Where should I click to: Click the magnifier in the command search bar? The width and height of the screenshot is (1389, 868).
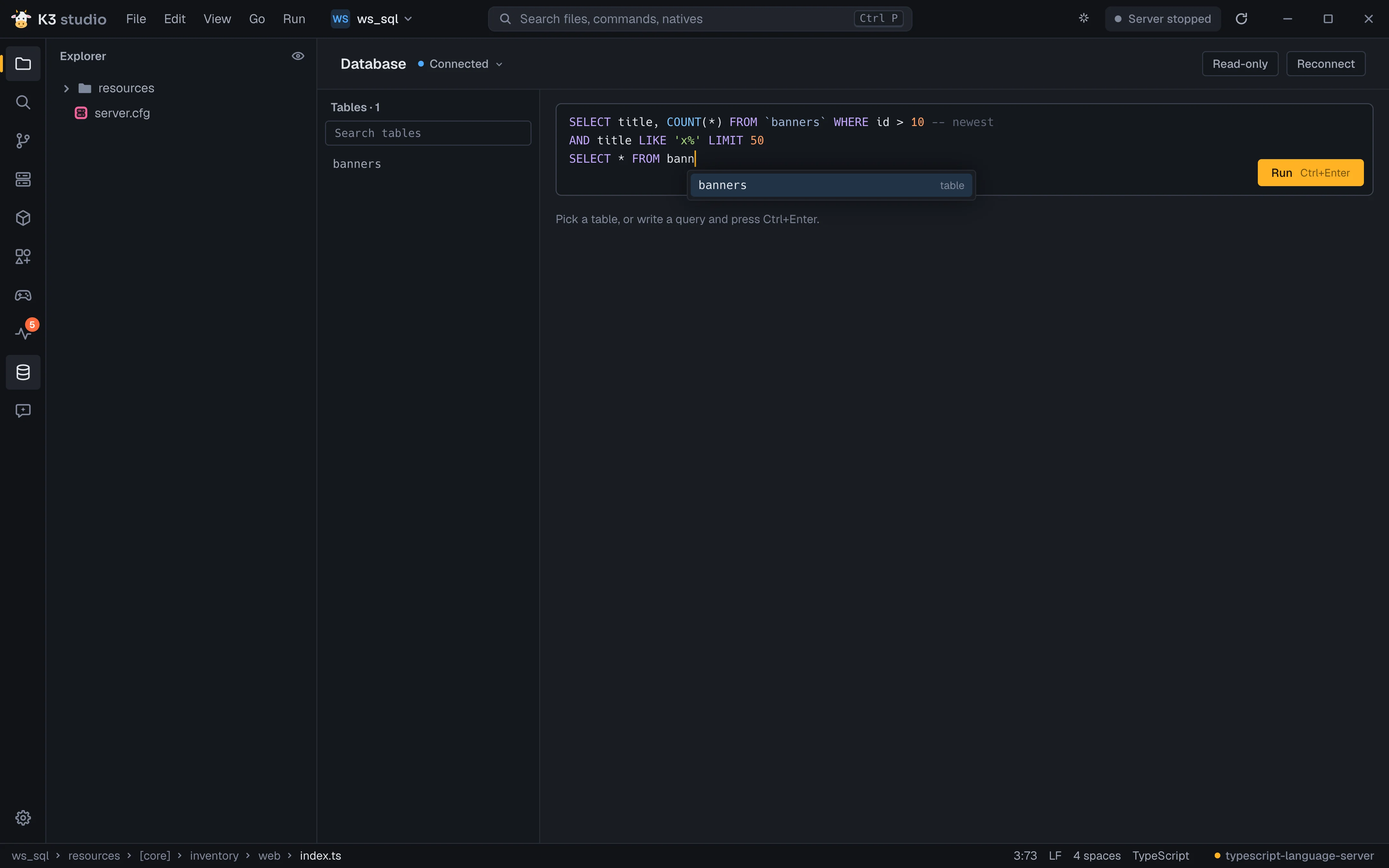click(x=505, y=19)
